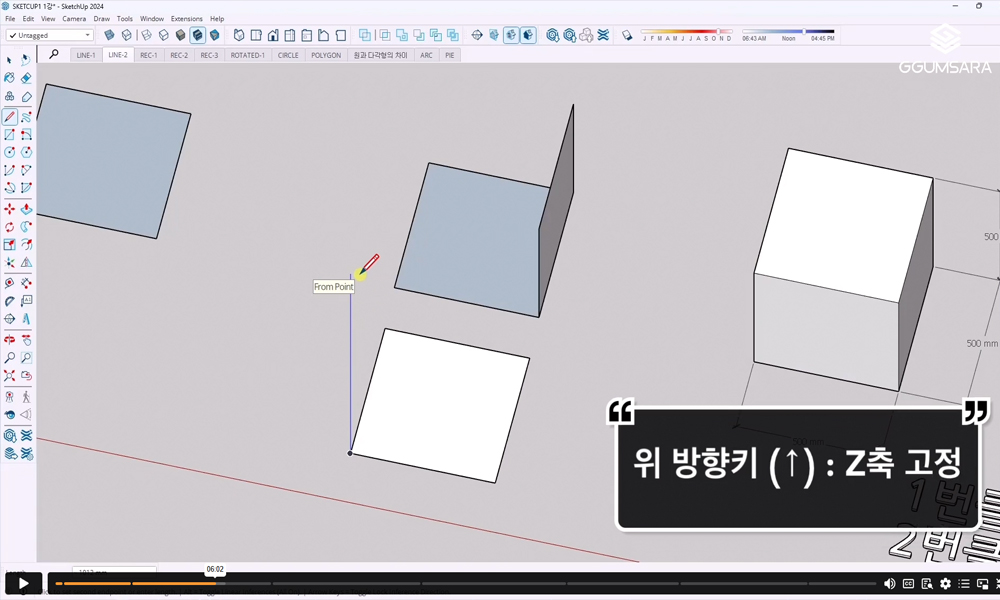This screenshot has height=600, width=1000.
Task: Select the 3D Text tool
Action: click(26, 319)
